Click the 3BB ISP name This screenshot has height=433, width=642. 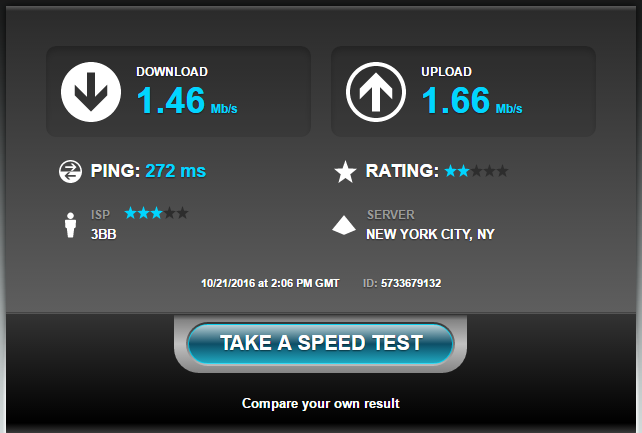[x=104, y=235]
